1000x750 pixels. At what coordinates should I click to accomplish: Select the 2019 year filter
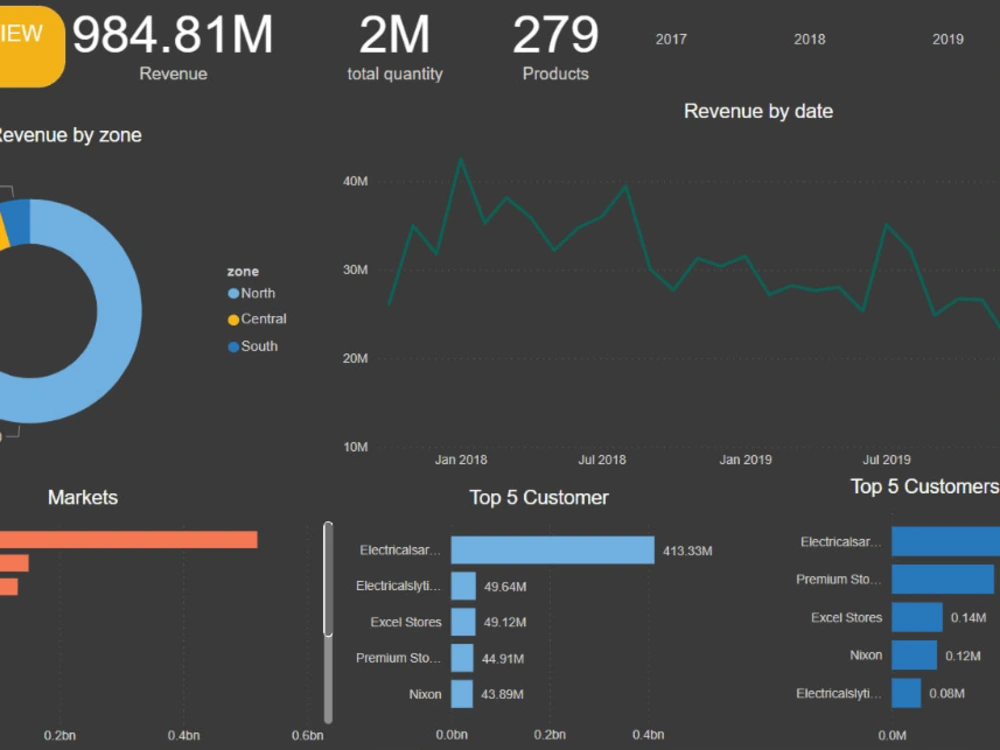coord(948,39)
